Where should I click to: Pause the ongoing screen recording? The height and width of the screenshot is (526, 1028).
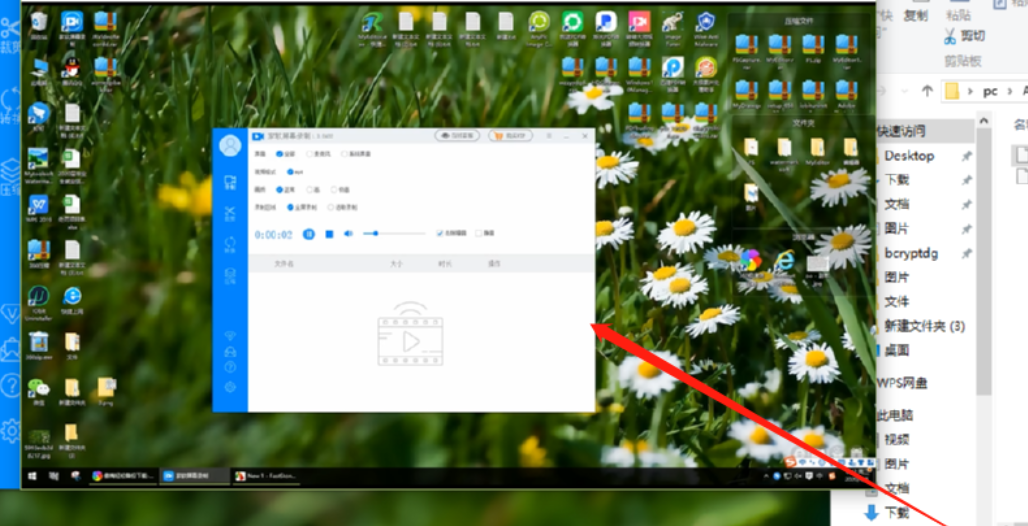[x=309, y=234]
